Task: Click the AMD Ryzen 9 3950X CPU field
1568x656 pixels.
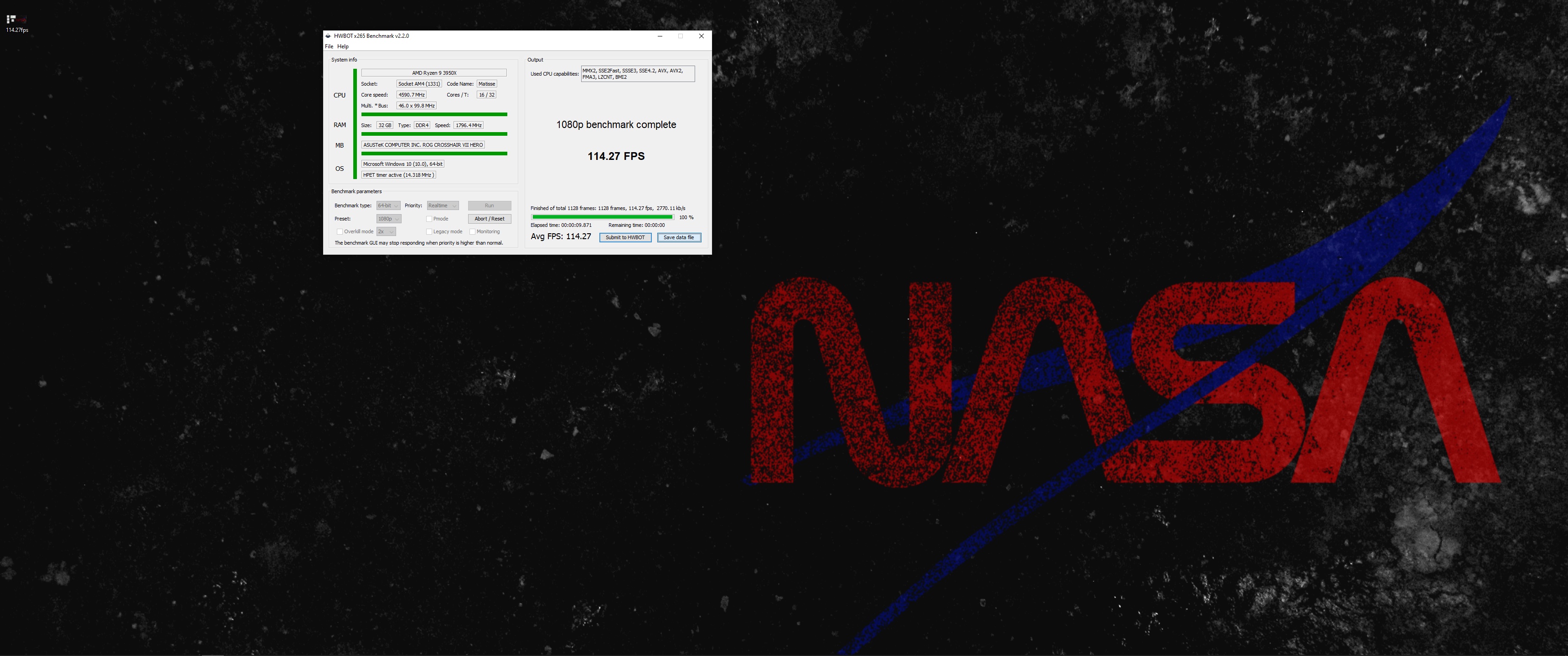Action: [434, 73]
